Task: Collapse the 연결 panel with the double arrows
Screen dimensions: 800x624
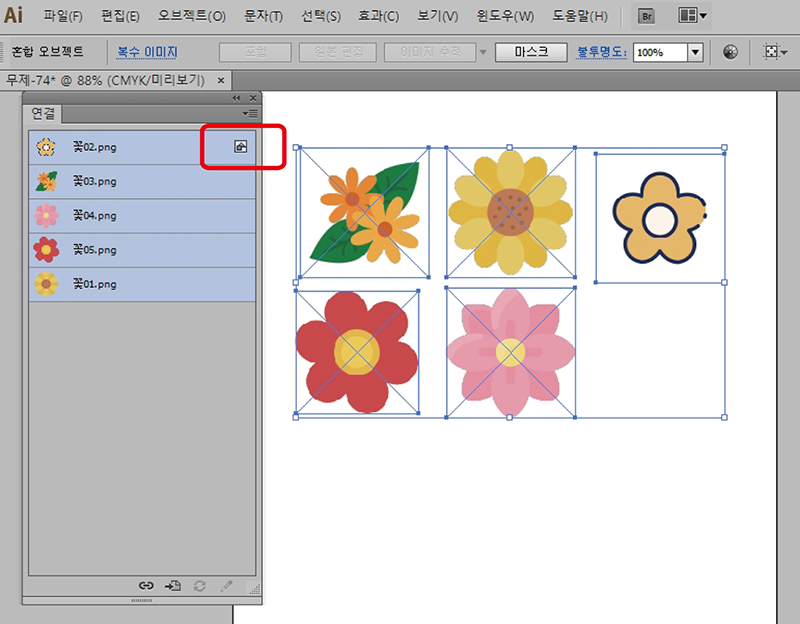Action: click(x=236, y=98)
